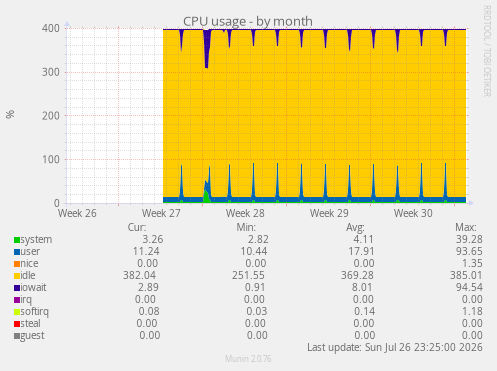497x371 pixels.
Task: Click the gray guest legend swatch
Action: tap(17, 336)
